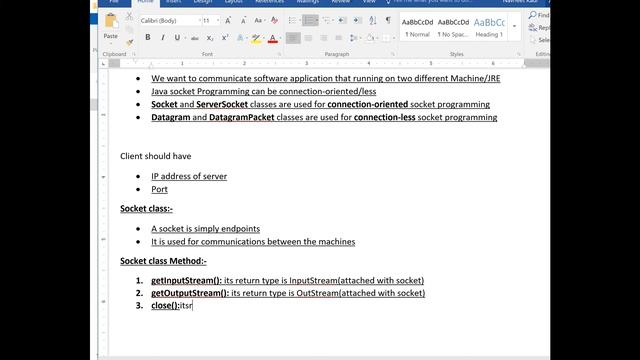Switch to the View tab
The width and height of the screenshot is (640, 360).
pos(369,2)
